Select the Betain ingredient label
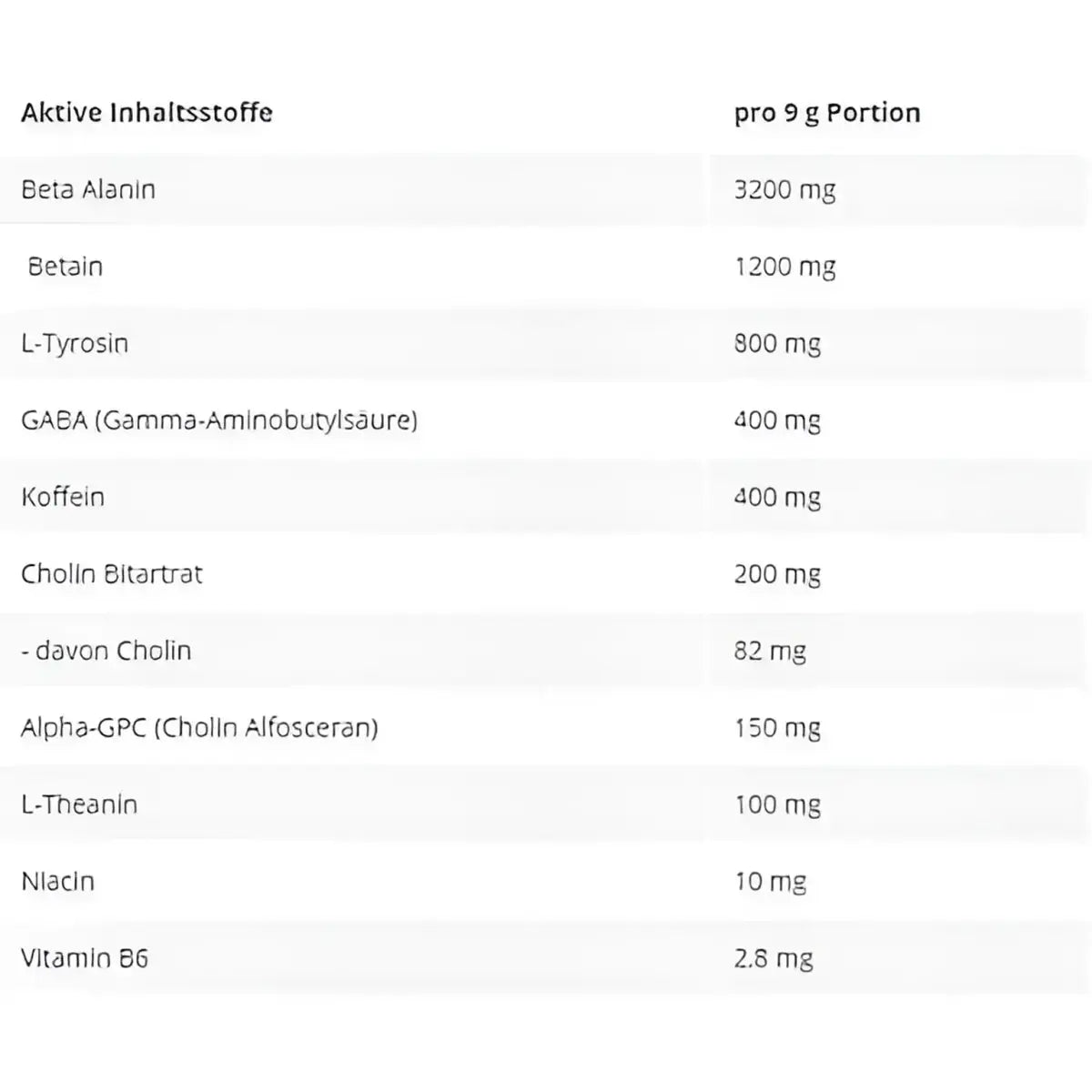 [x=66, y=267]
